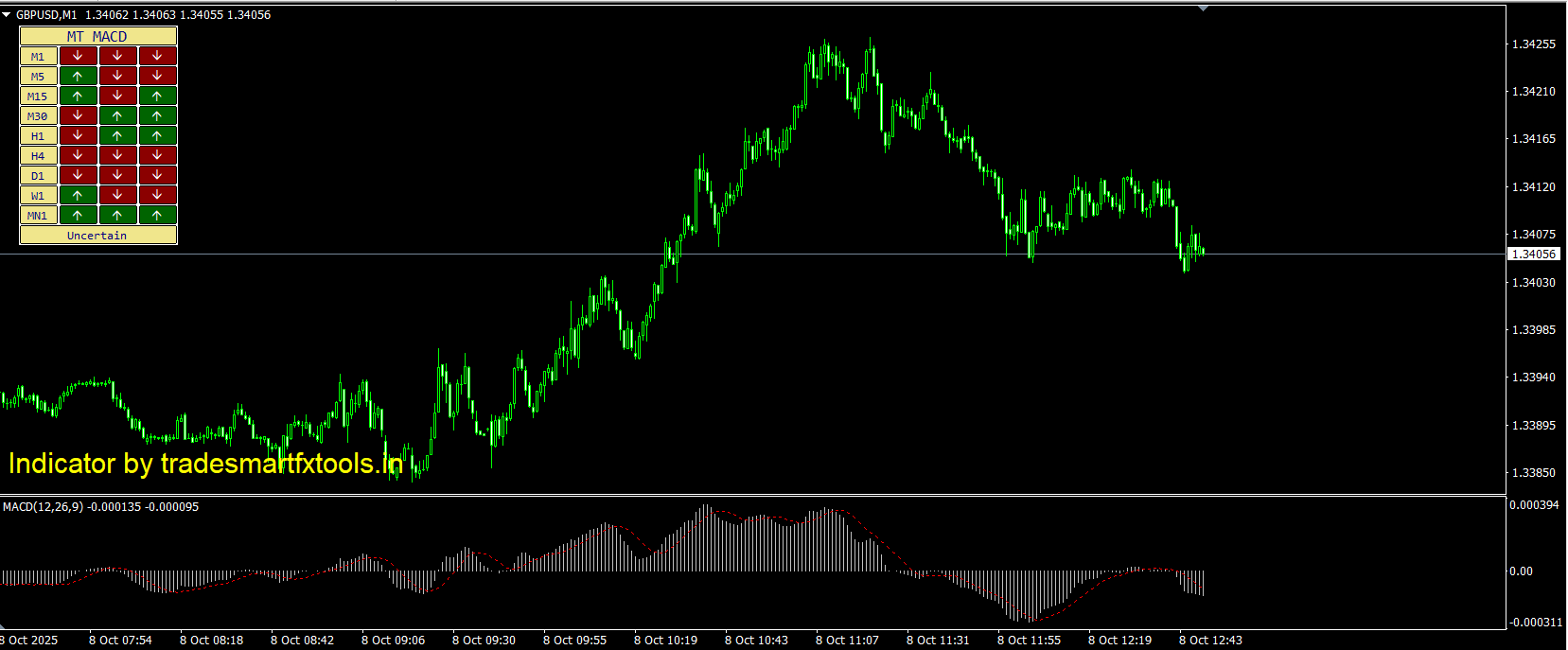Click the MT MACD panel header
1568x650 pixels.
pyautogui.click(x=97, y=36)
